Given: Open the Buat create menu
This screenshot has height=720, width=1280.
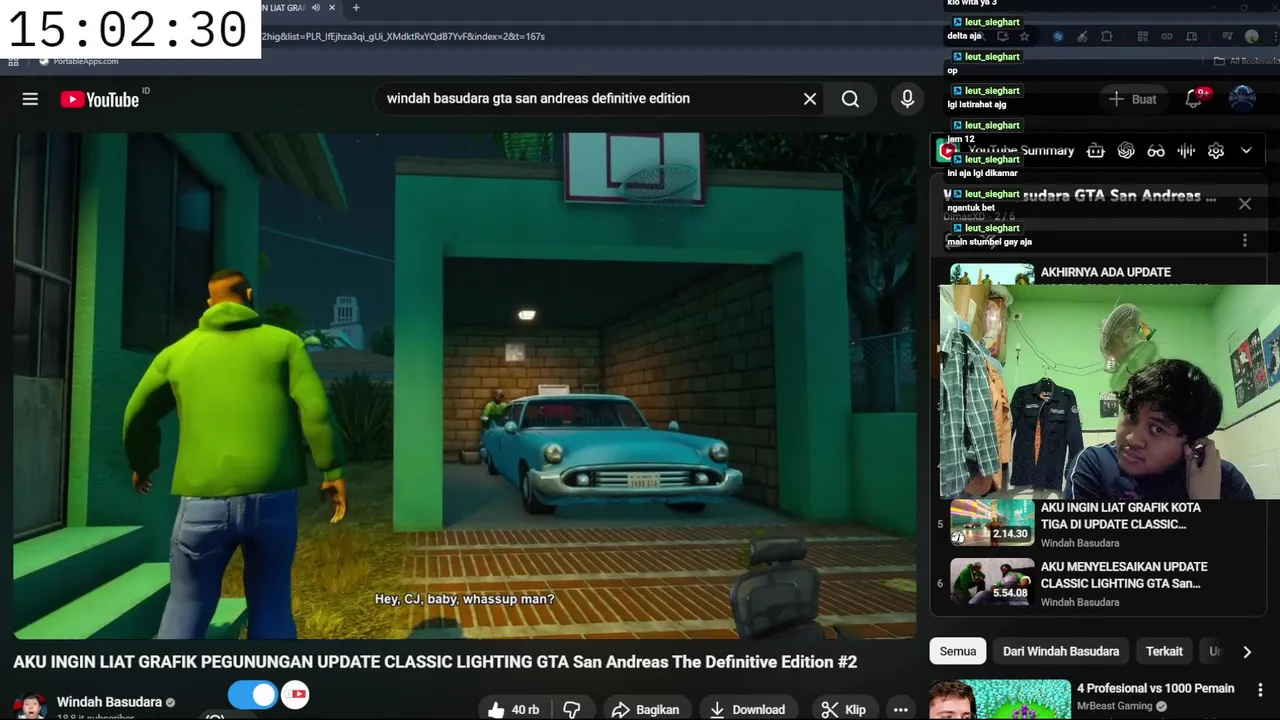Looking at the screenshot, I should [x=1133, y=99].
